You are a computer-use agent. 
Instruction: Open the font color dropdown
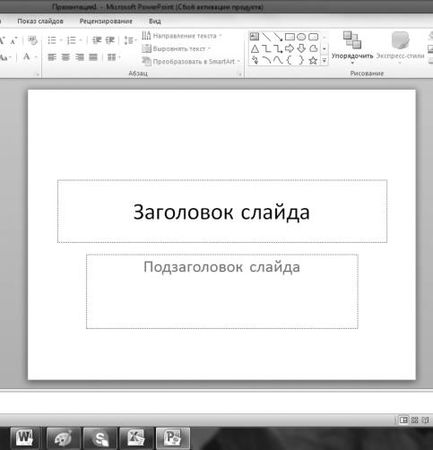click(x=35, y=57)
